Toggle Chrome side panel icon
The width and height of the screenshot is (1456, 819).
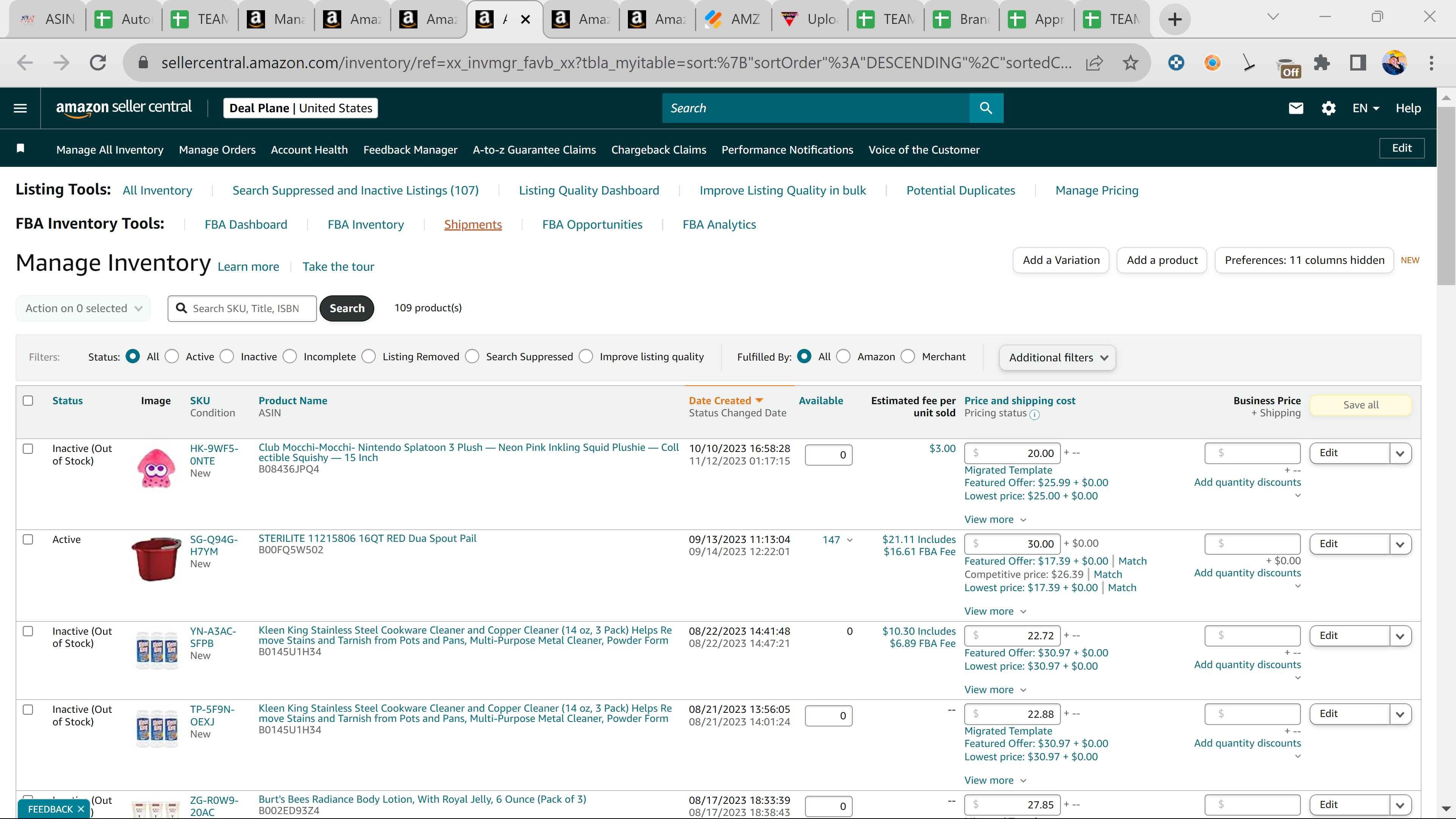point(1358,62)
